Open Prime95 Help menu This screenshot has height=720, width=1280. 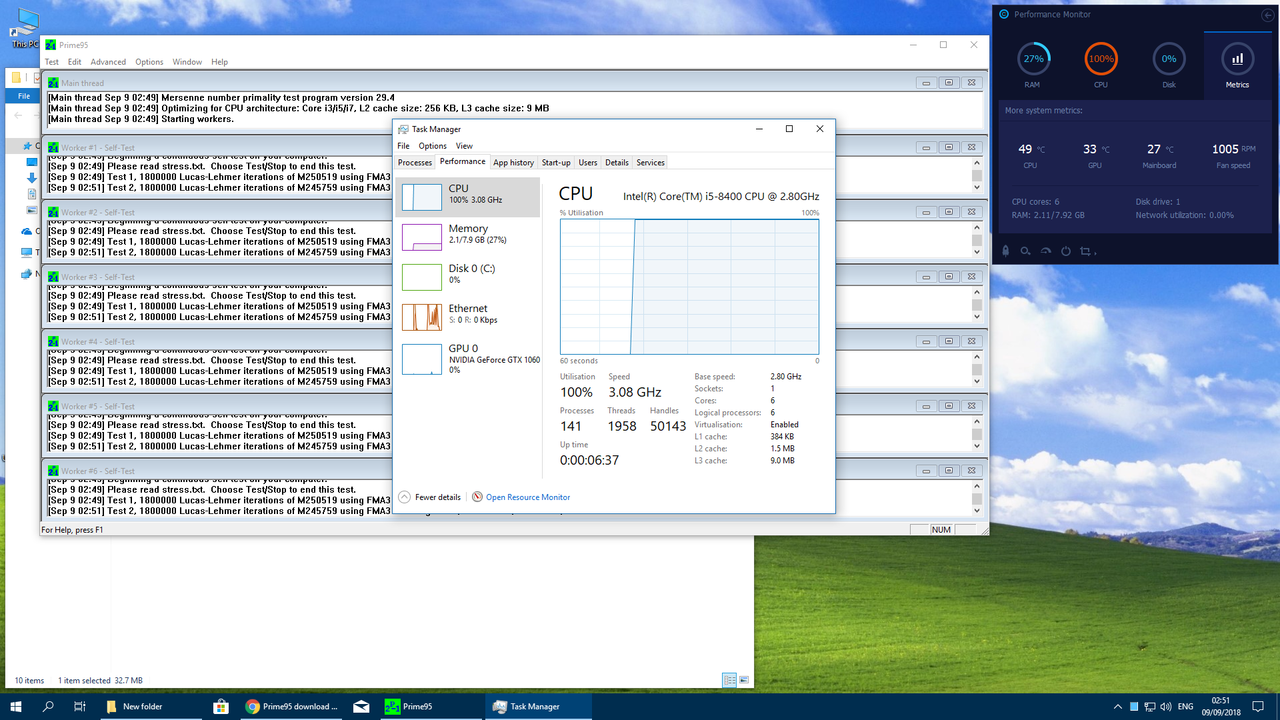tap(219, 62)
